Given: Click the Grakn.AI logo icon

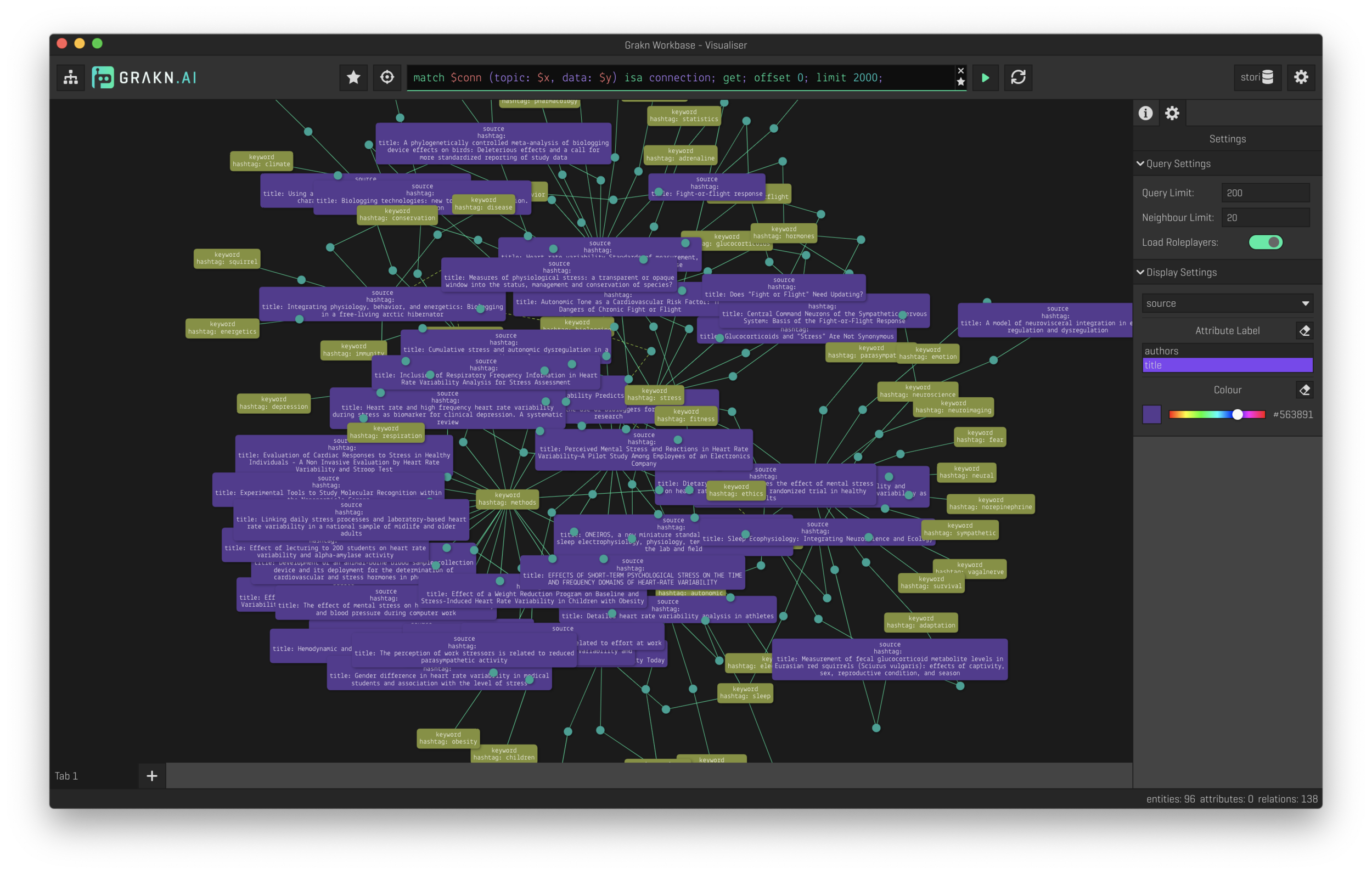Looking at the screenshot, I should click(106, 76).
